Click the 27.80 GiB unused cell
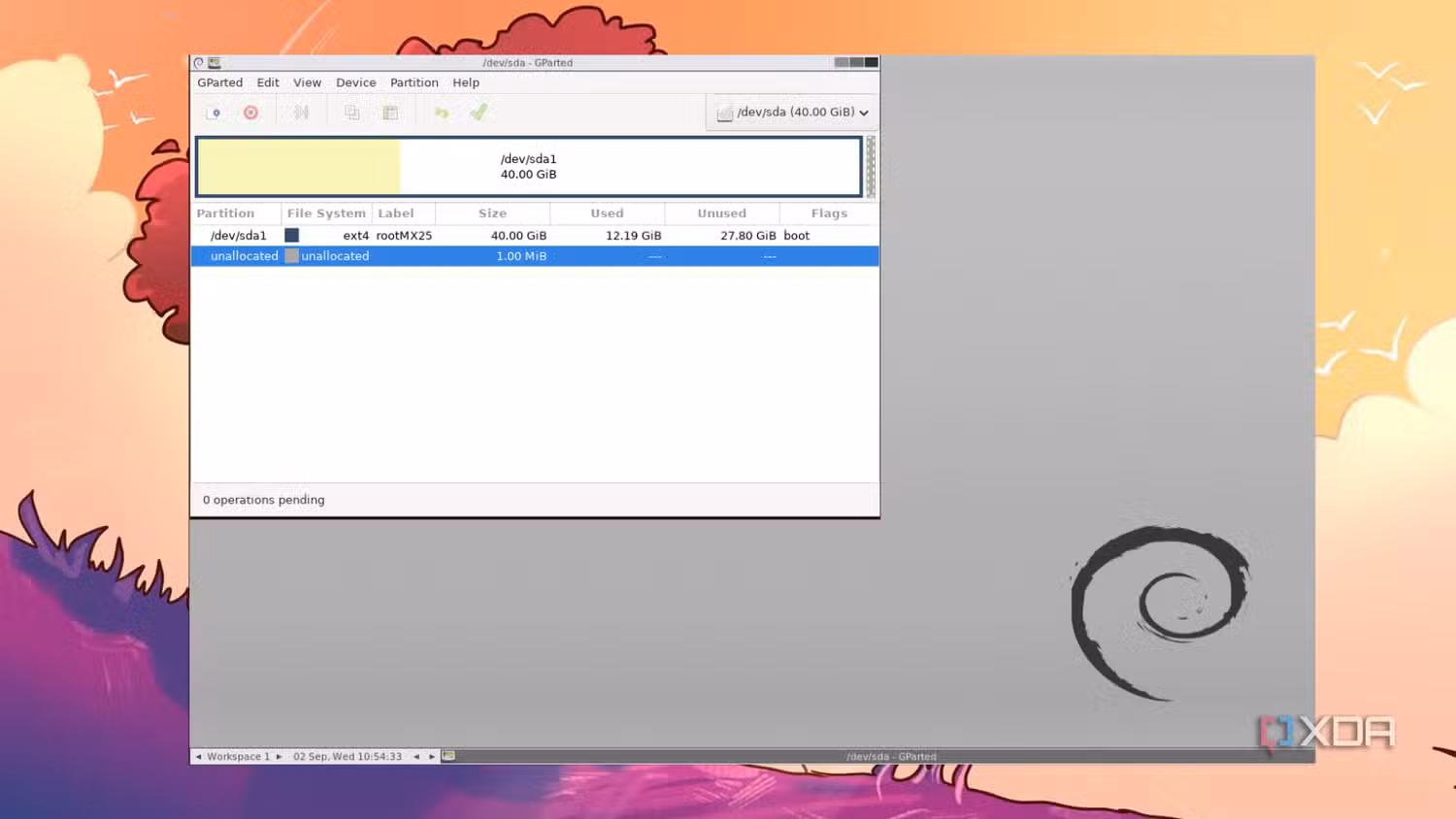This screenshot has height=819, width=1456. [x=747, y=236]
